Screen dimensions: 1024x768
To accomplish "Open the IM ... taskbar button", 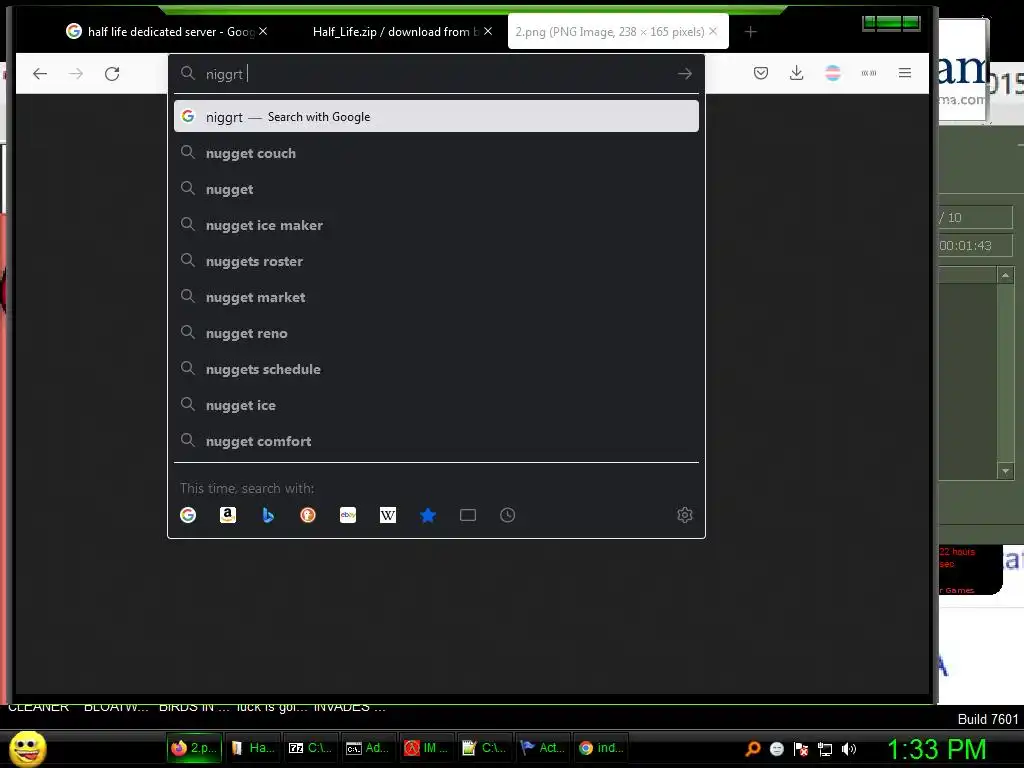I will pos(426,748).
